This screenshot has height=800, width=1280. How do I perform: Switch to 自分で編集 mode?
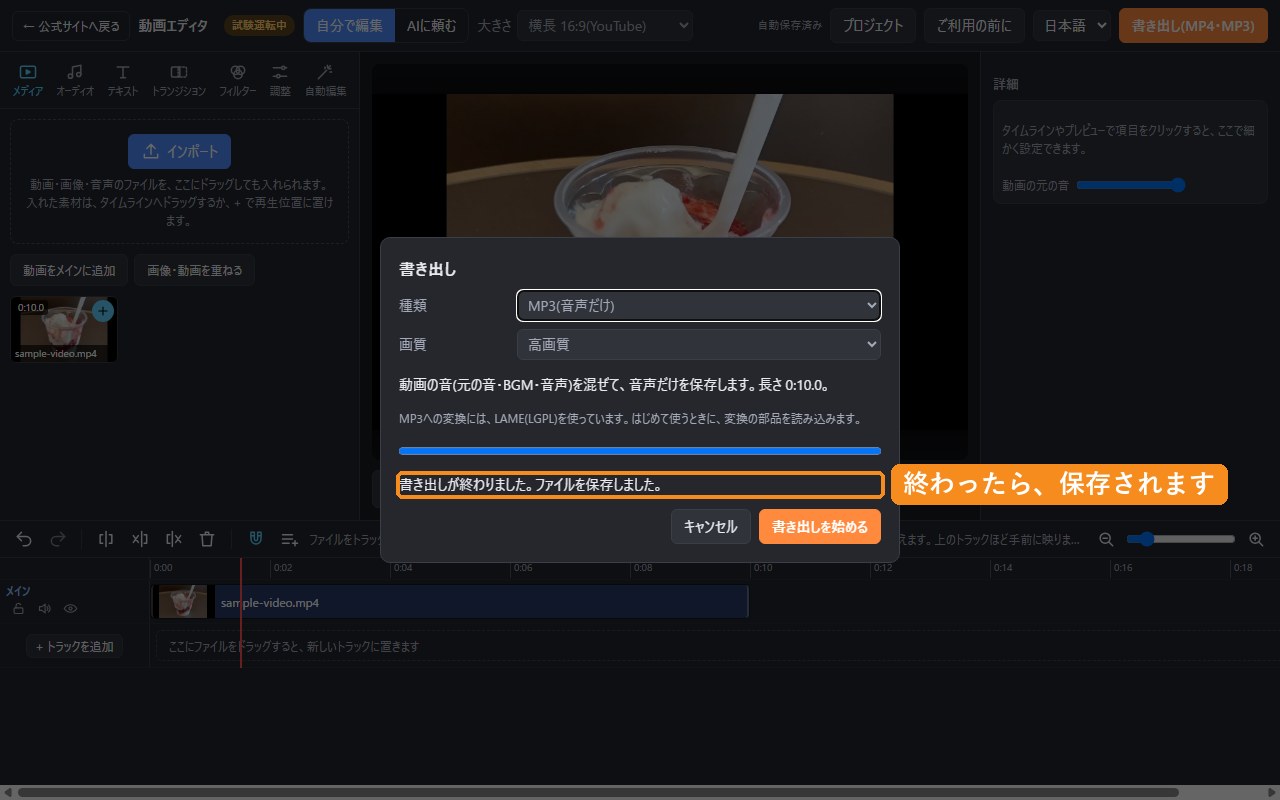(x=349, y=26)
